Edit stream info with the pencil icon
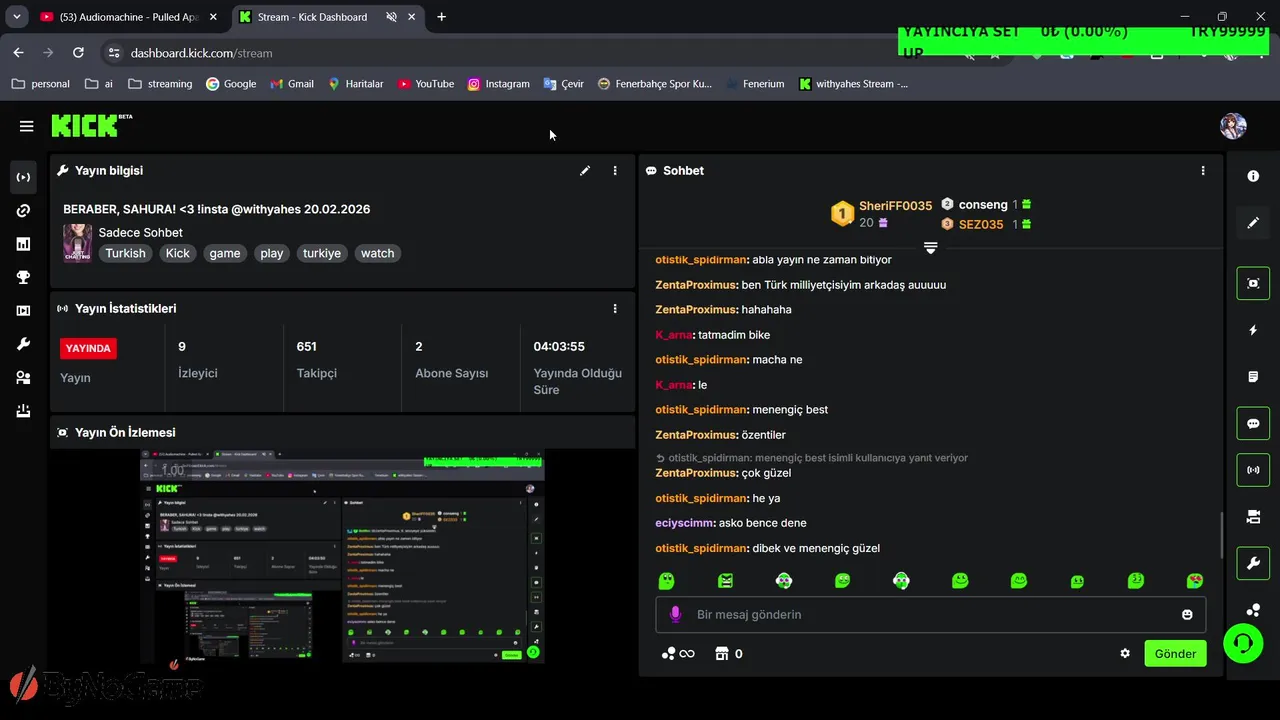 pos(585,171)
